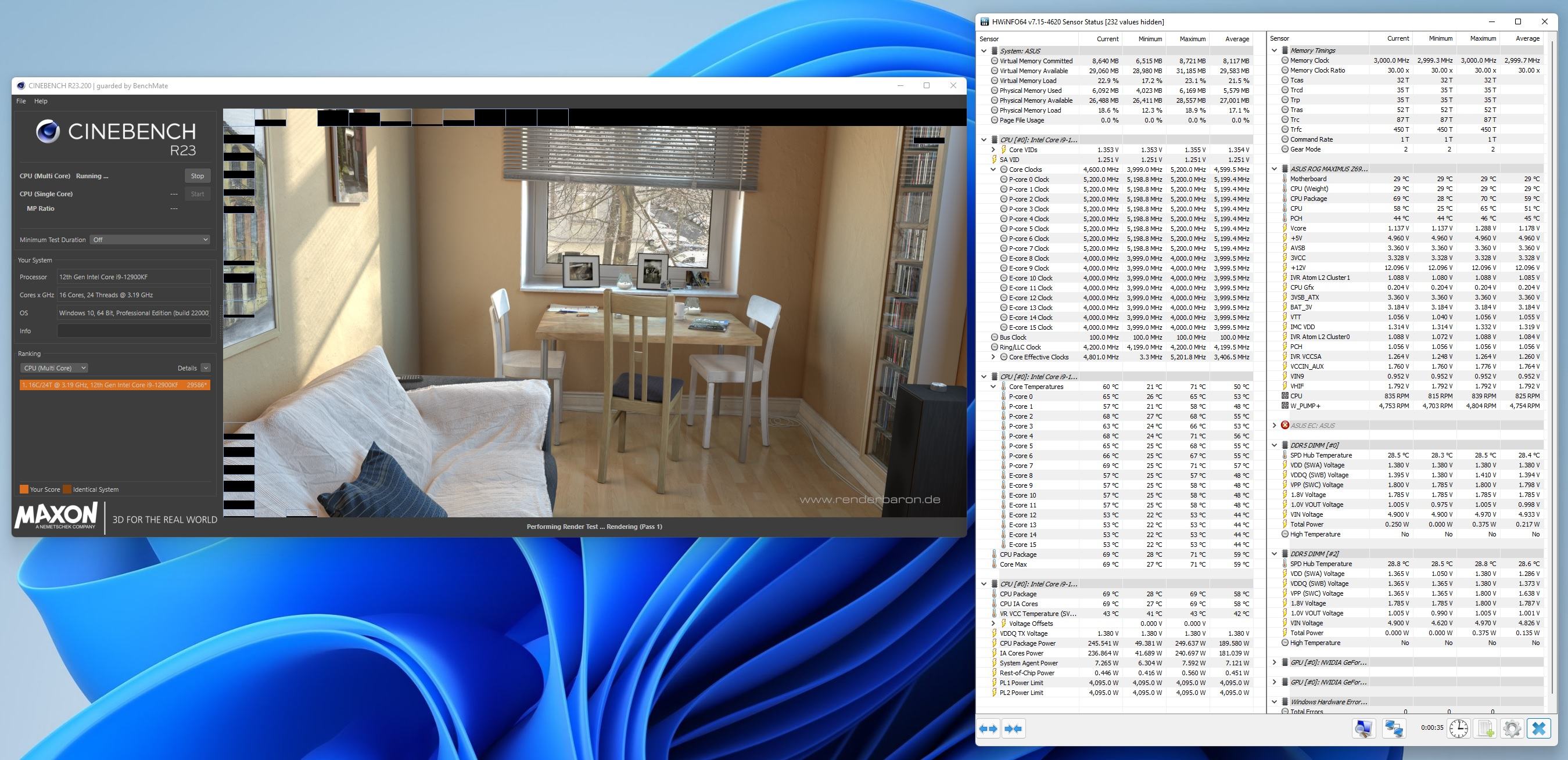Click the Sensor column header above System: ASUS
The image size is (1568, 760).
tap(1028, 39)
